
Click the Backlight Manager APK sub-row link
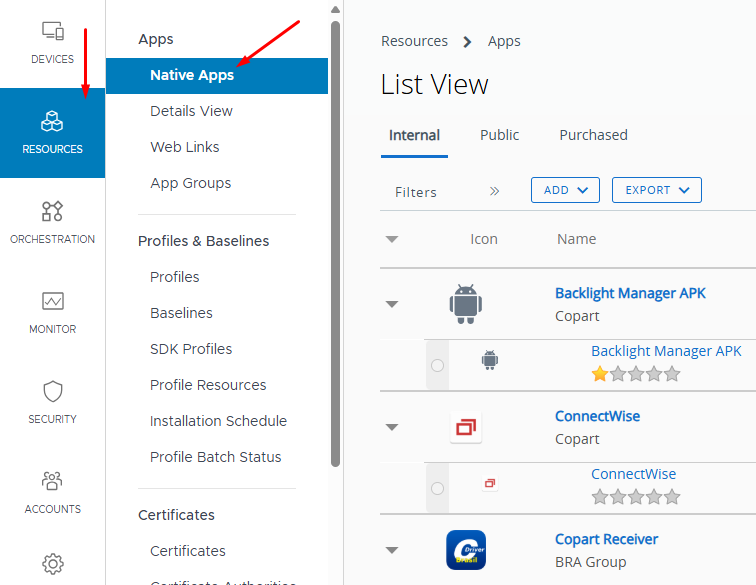pyautogui.click(x=666, y=351)
